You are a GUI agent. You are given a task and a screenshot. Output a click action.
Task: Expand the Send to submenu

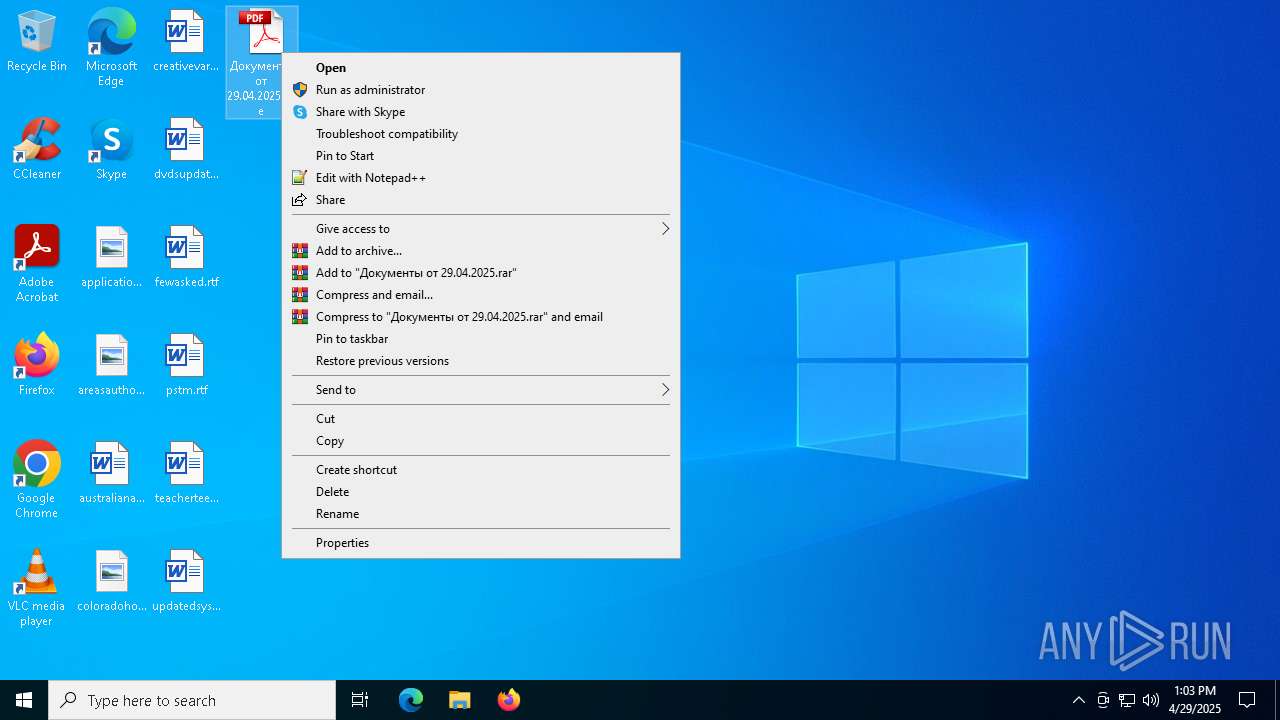click(481, 390)
